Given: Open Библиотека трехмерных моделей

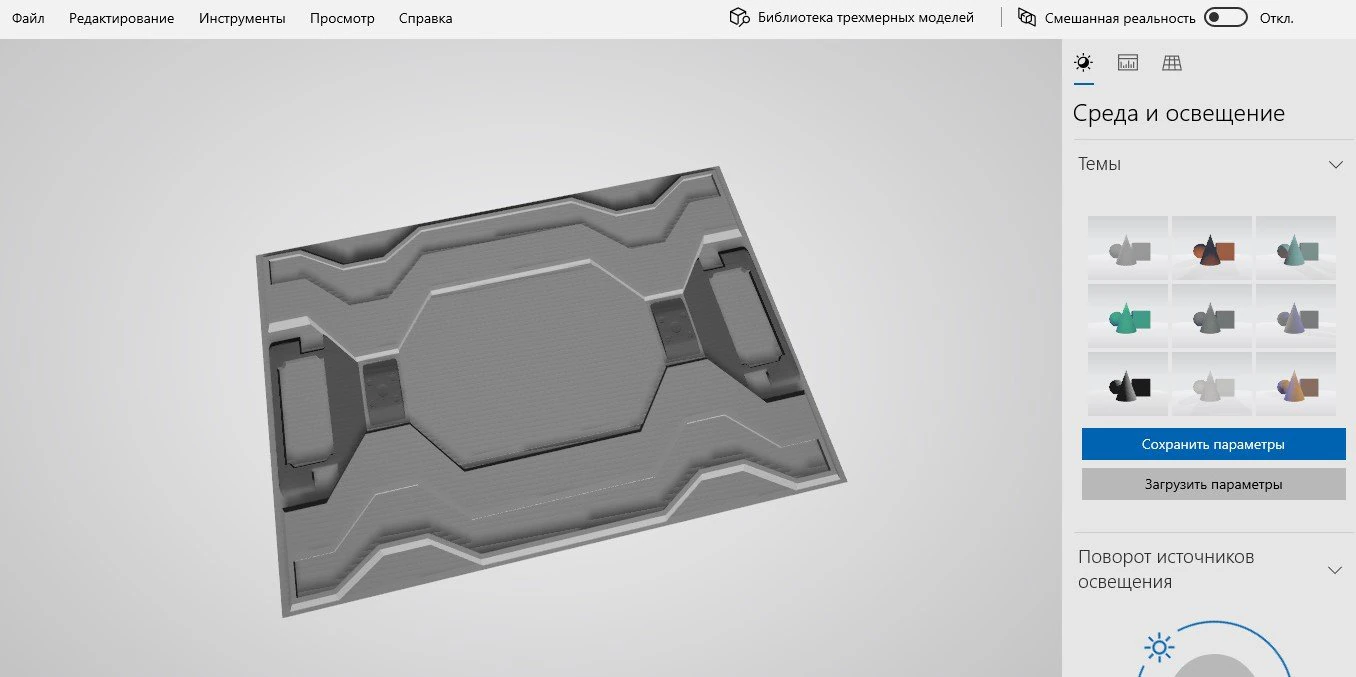Looking at the screenshot, I should [851, 17].
